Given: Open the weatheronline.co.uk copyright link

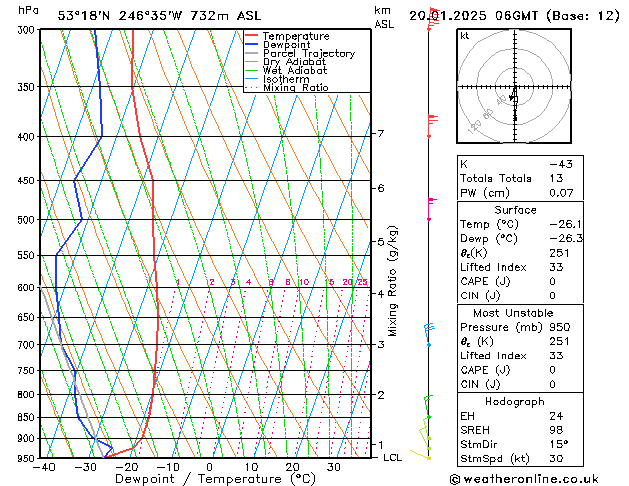Looking at the screenshot, I should pyautogui.click(x=536, y=478).
